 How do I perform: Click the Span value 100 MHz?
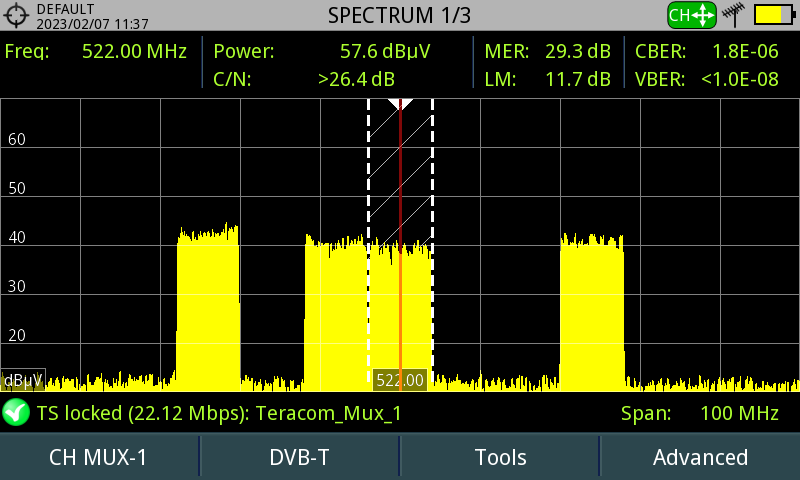[x=739, y=413]
